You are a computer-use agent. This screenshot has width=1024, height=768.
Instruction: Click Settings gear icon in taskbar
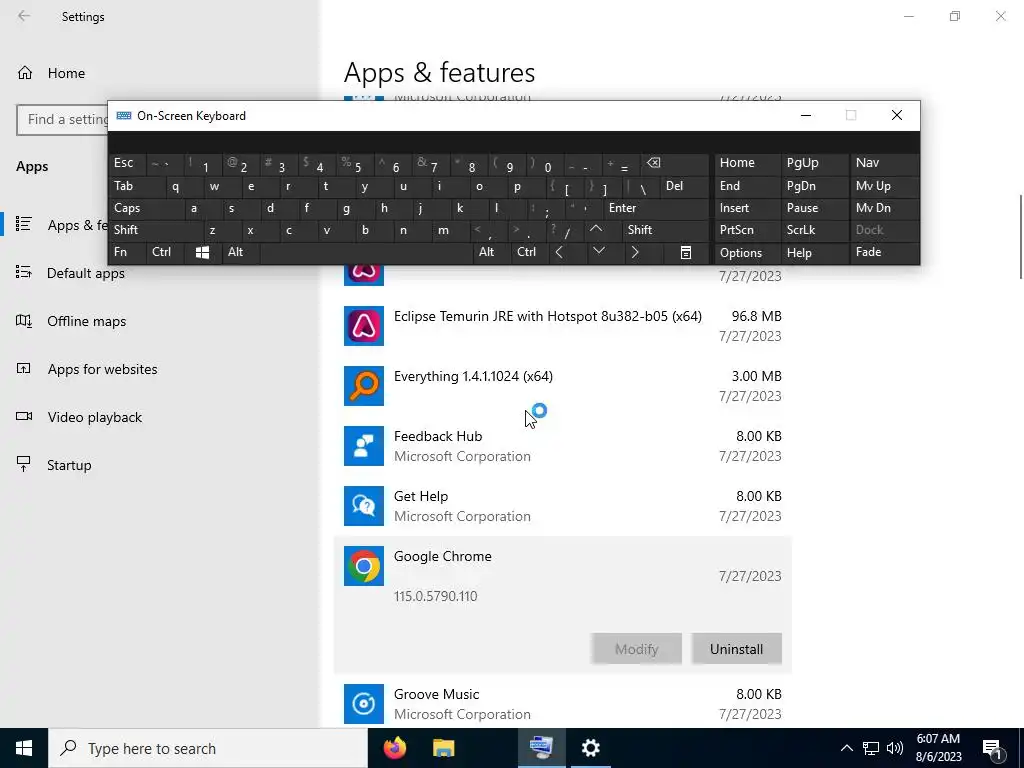coord(591,748)
